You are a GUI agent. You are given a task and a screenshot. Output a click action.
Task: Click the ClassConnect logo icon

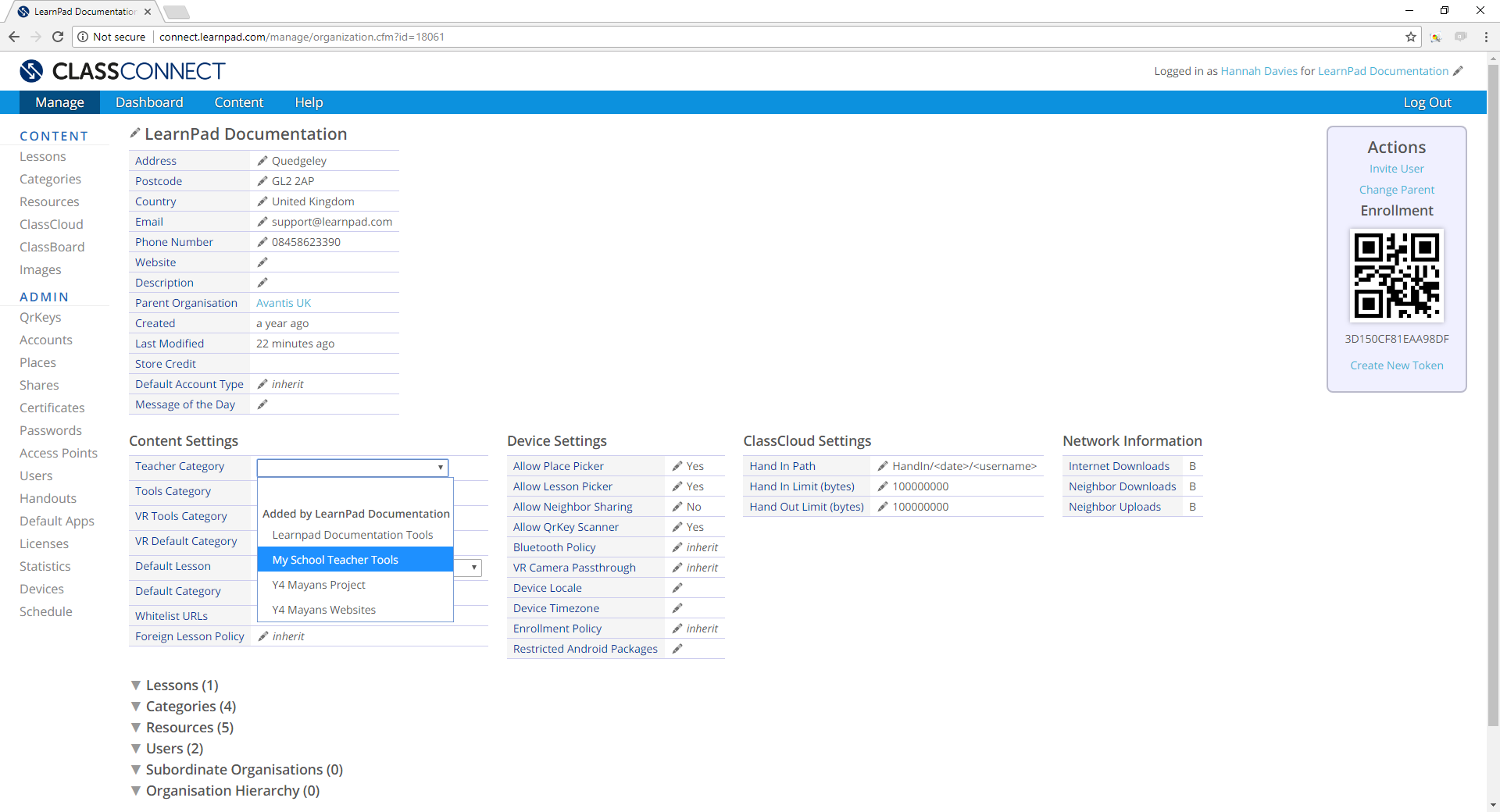click(x=31, y=71)
